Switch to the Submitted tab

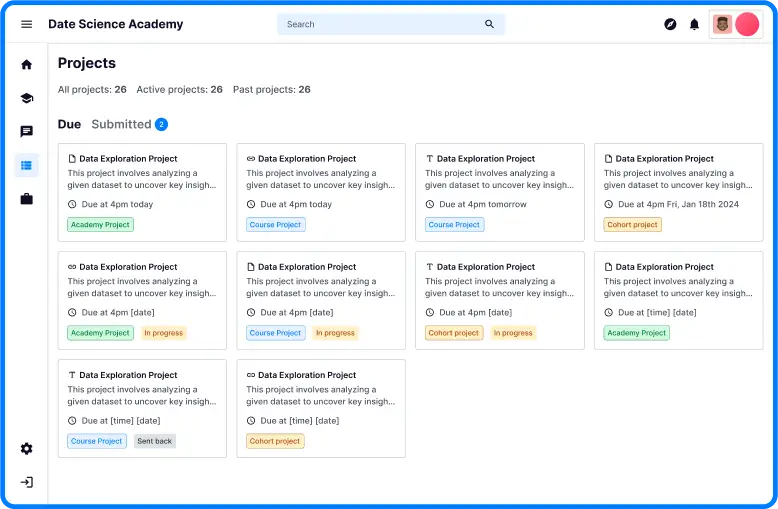coord(121,124)
